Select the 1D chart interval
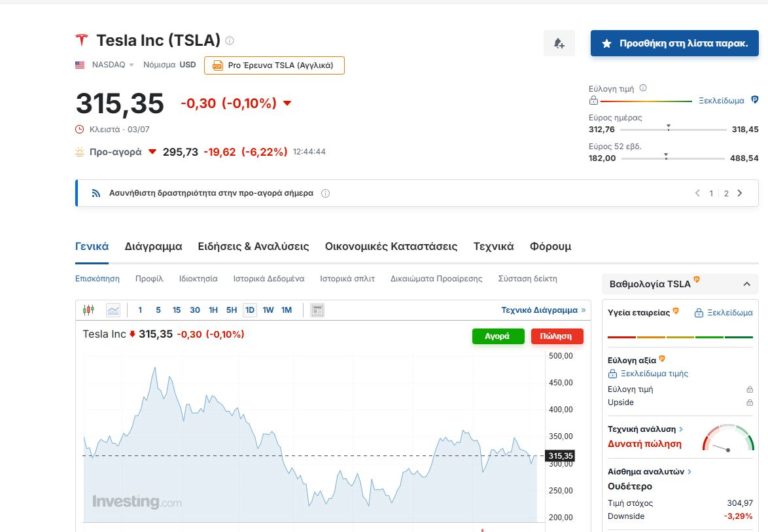Image resolution: width=768 pixels, height=532 pixels. click(249, 310)
